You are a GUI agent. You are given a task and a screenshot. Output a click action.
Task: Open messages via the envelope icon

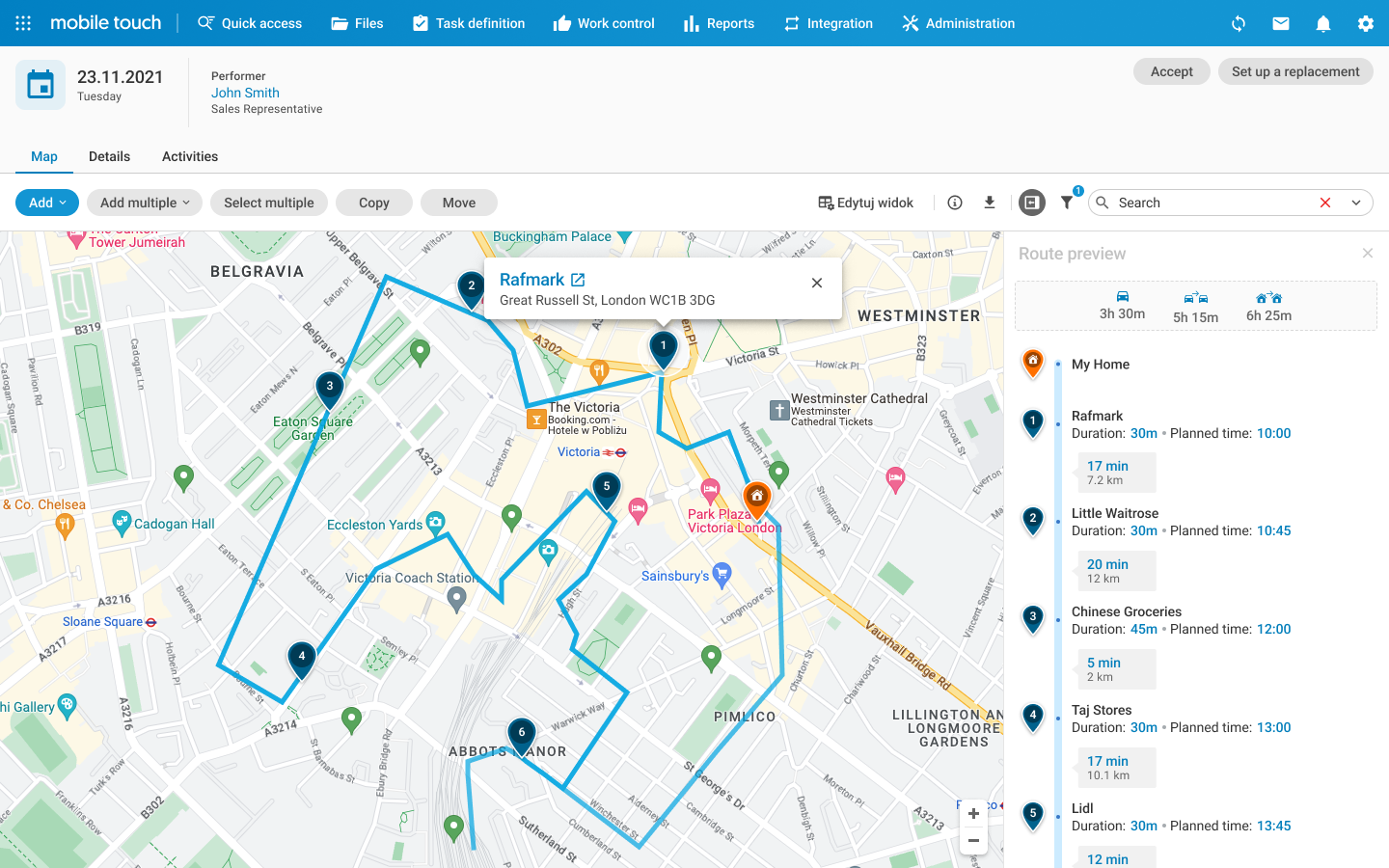coord(1280,23)
